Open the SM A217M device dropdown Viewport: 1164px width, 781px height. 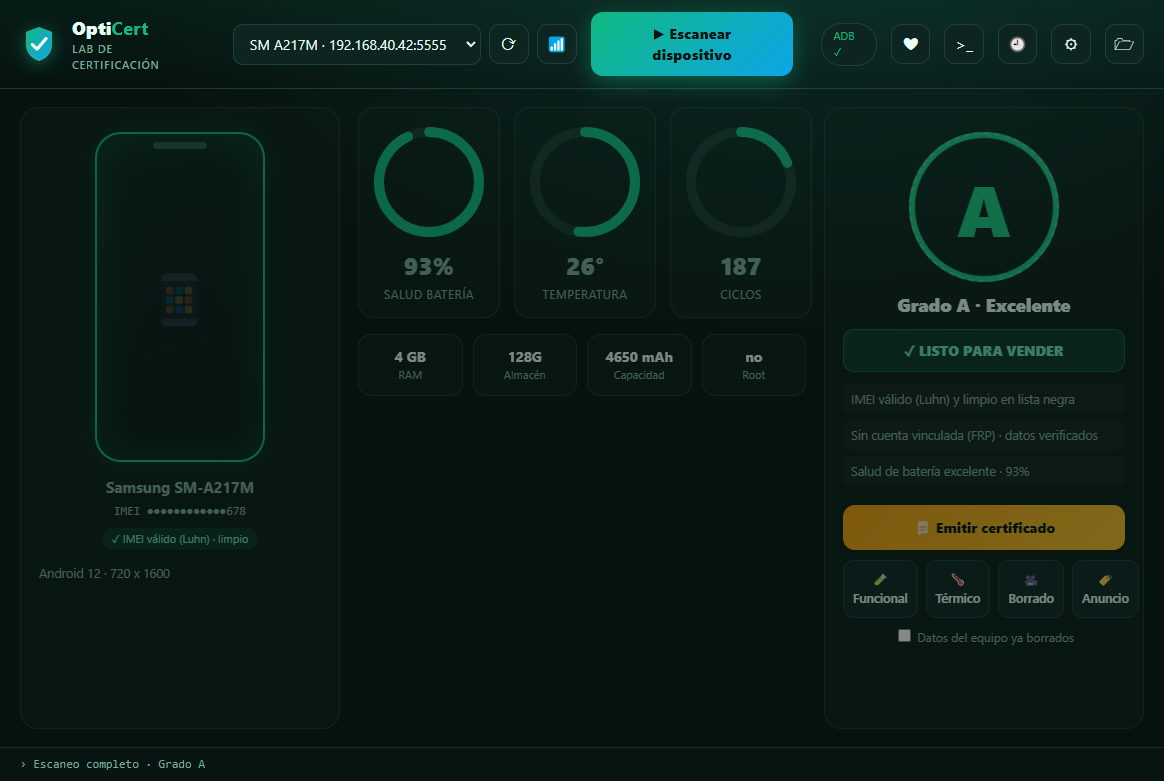point(357,45)
